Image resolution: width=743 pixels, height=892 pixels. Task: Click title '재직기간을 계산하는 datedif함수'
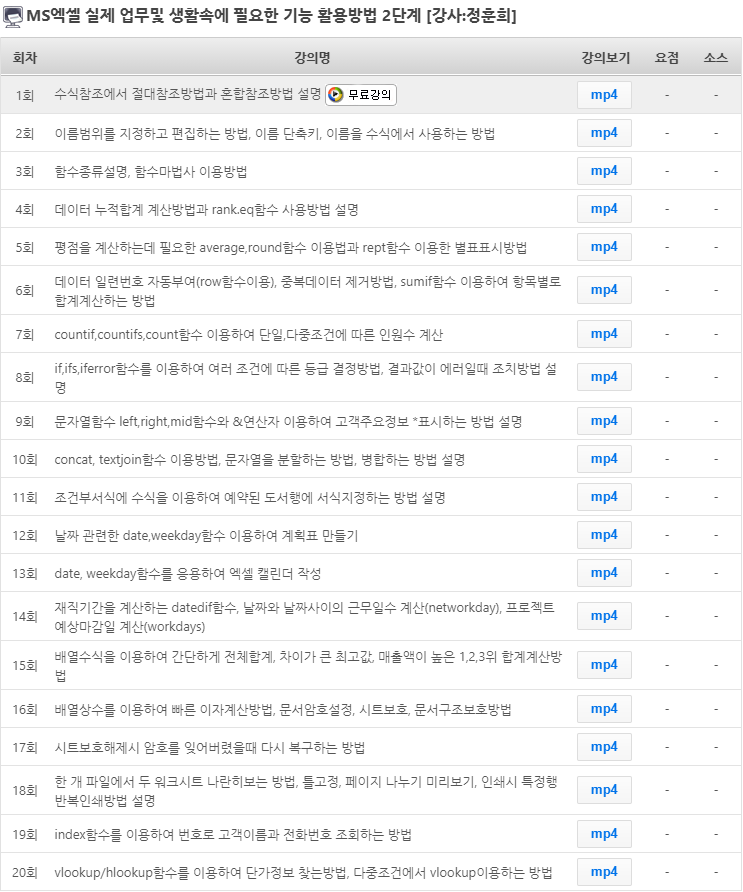click(x=304, y=617)
